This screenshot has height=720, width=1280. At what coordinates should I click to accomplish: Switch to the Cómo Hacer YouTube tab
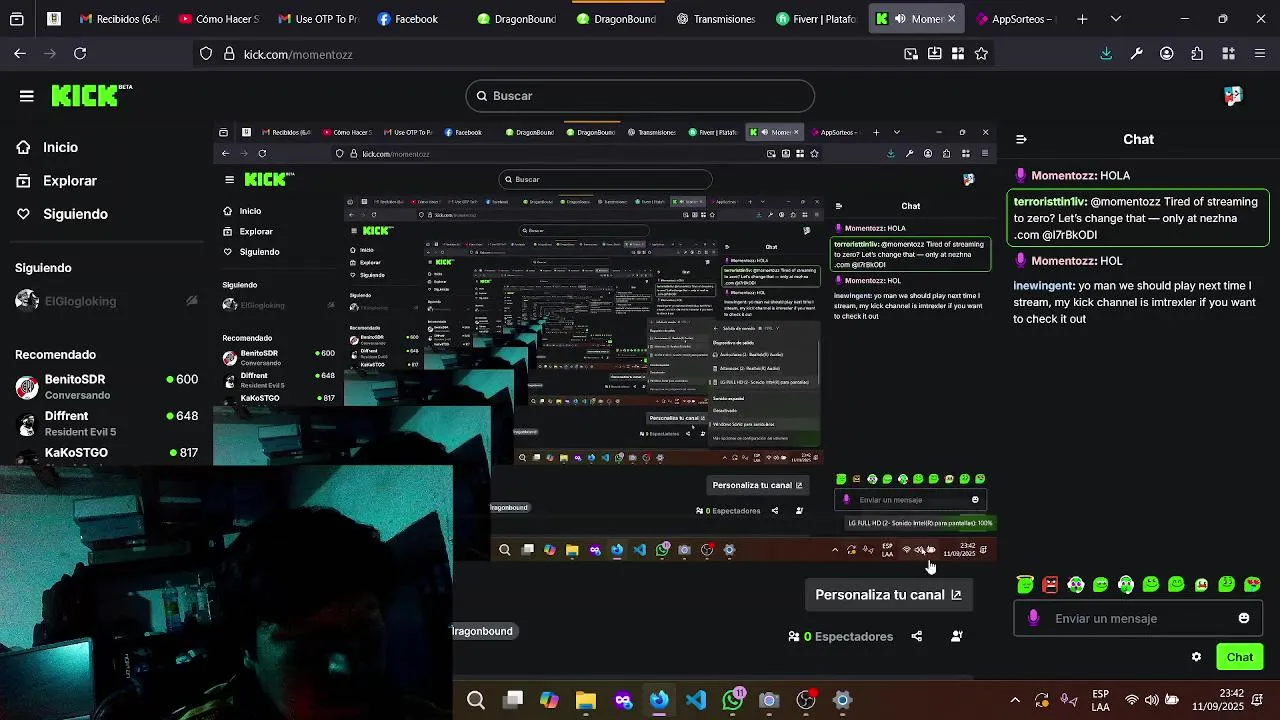coord(217,19)
